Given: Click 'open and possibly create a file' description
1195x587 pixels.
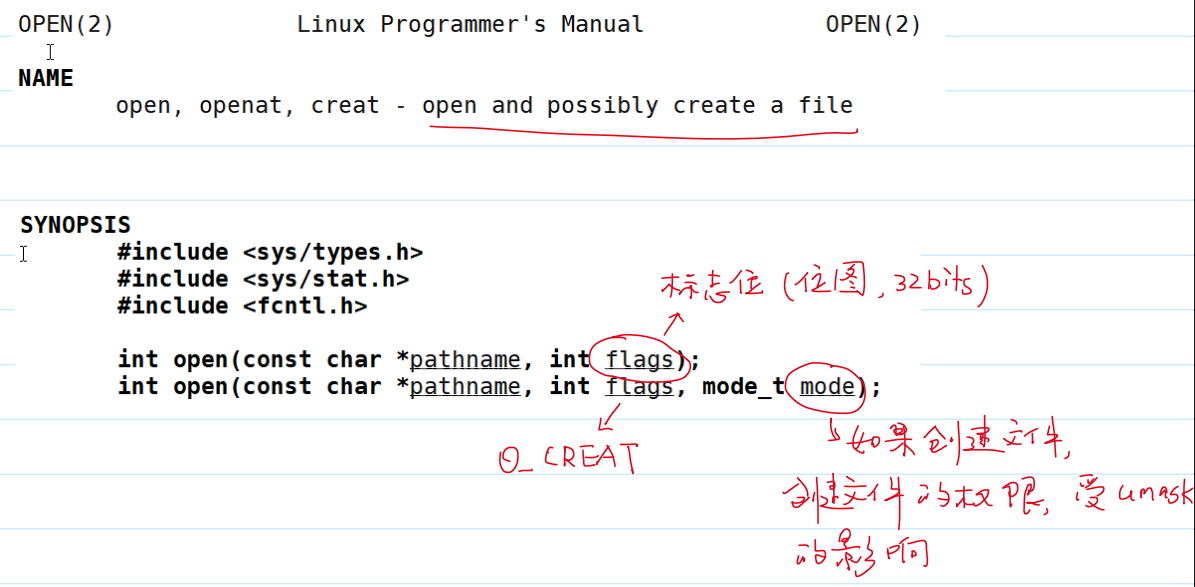Looking at the screenshot, I should (x=637, y=105).
